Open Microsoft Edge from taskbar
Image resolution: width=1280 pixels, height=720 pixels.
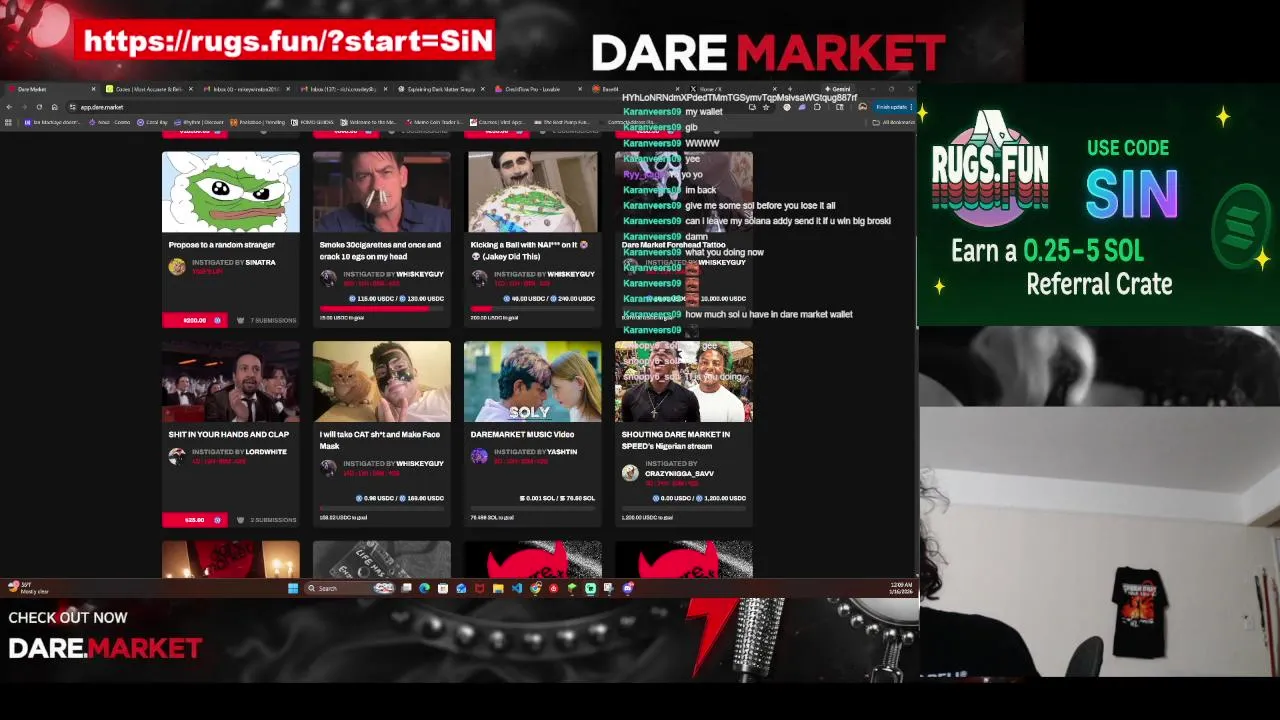[424, 588]
